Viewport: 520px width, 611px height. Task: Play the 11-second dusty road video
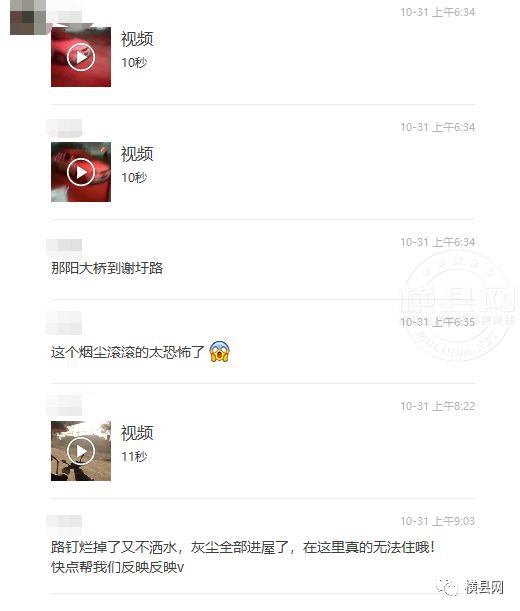[x=81, y=451]
